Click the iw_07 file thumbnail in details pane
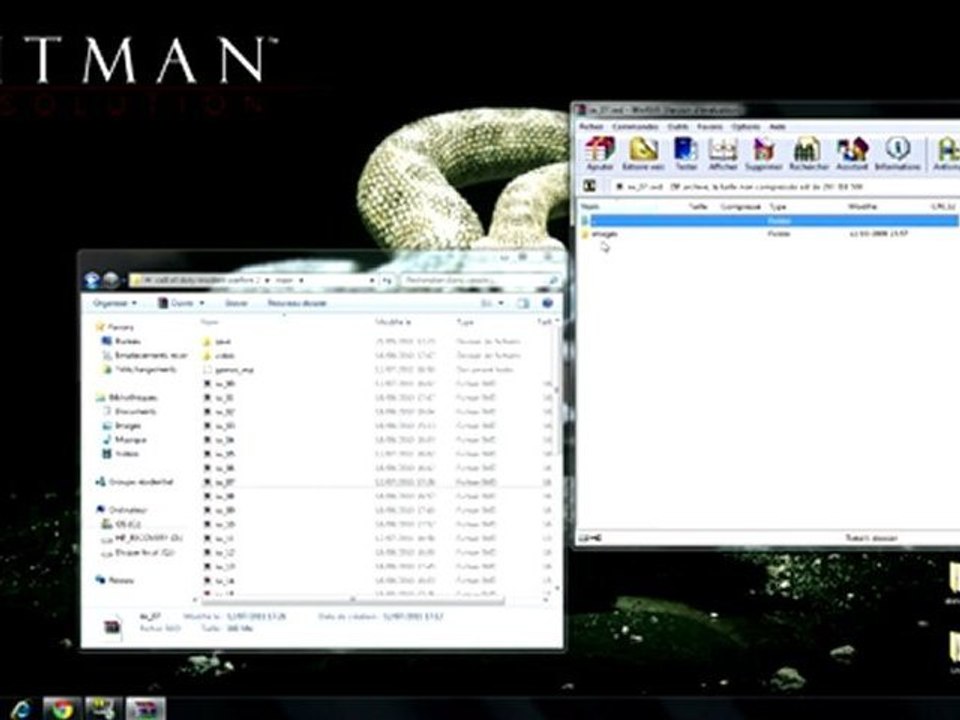This screenshot has height=720, width=960. (x=112, y=626)
